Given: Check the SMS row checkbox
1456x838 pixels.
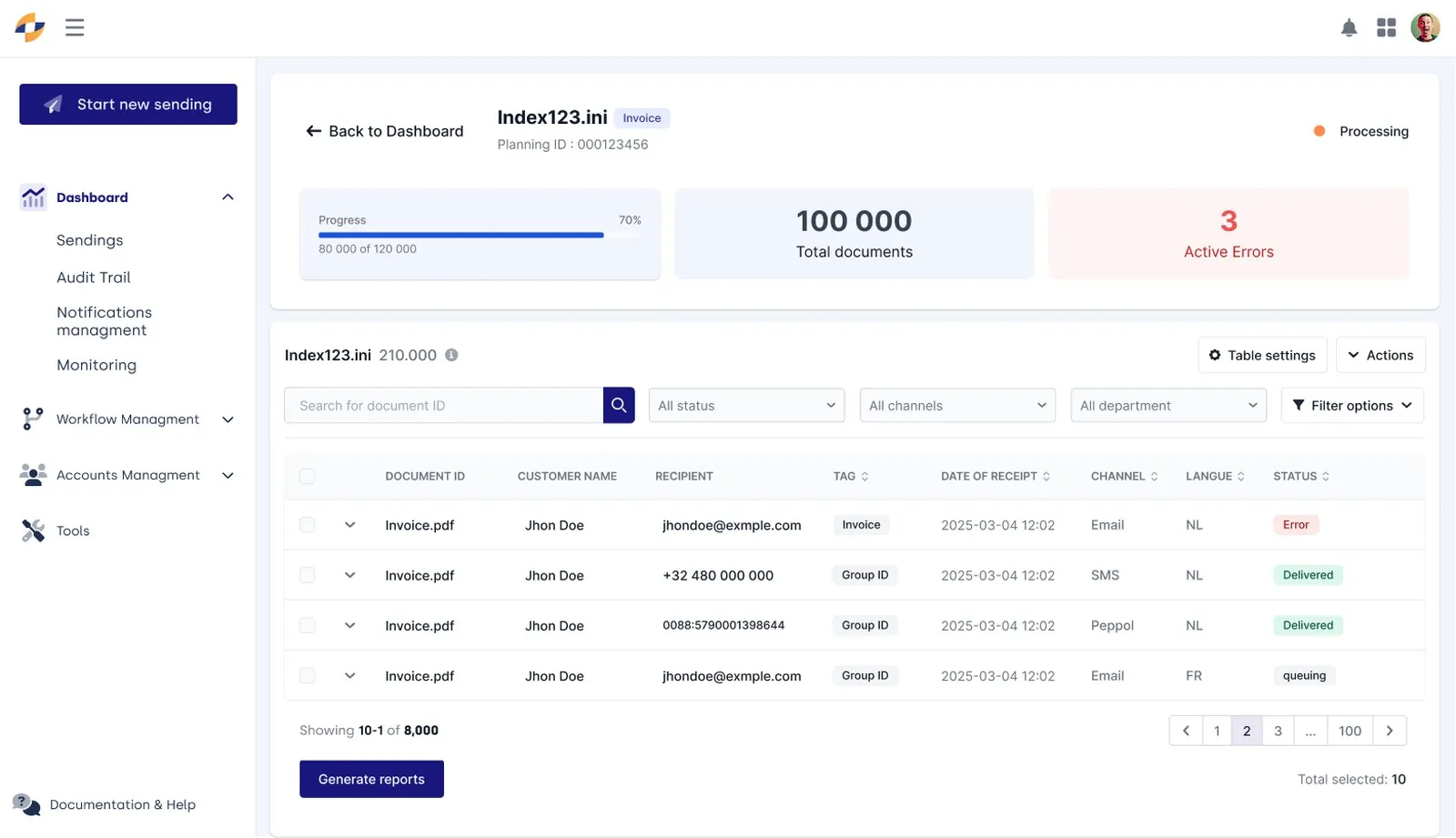Looking at the screenshot, I should 308,575.
